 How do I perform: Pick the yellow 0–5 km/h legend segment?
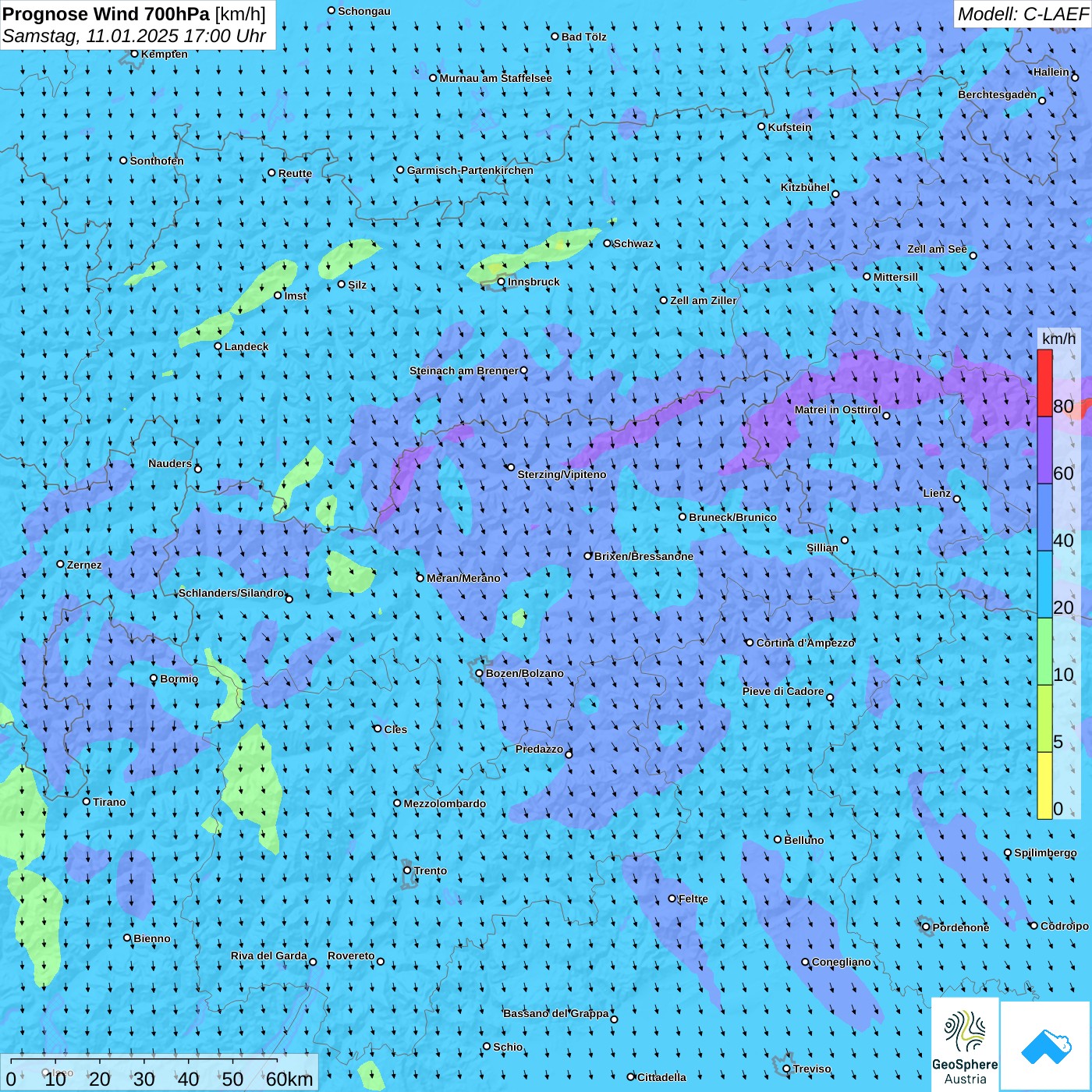pyautogui.click(x=1044, y=785)
